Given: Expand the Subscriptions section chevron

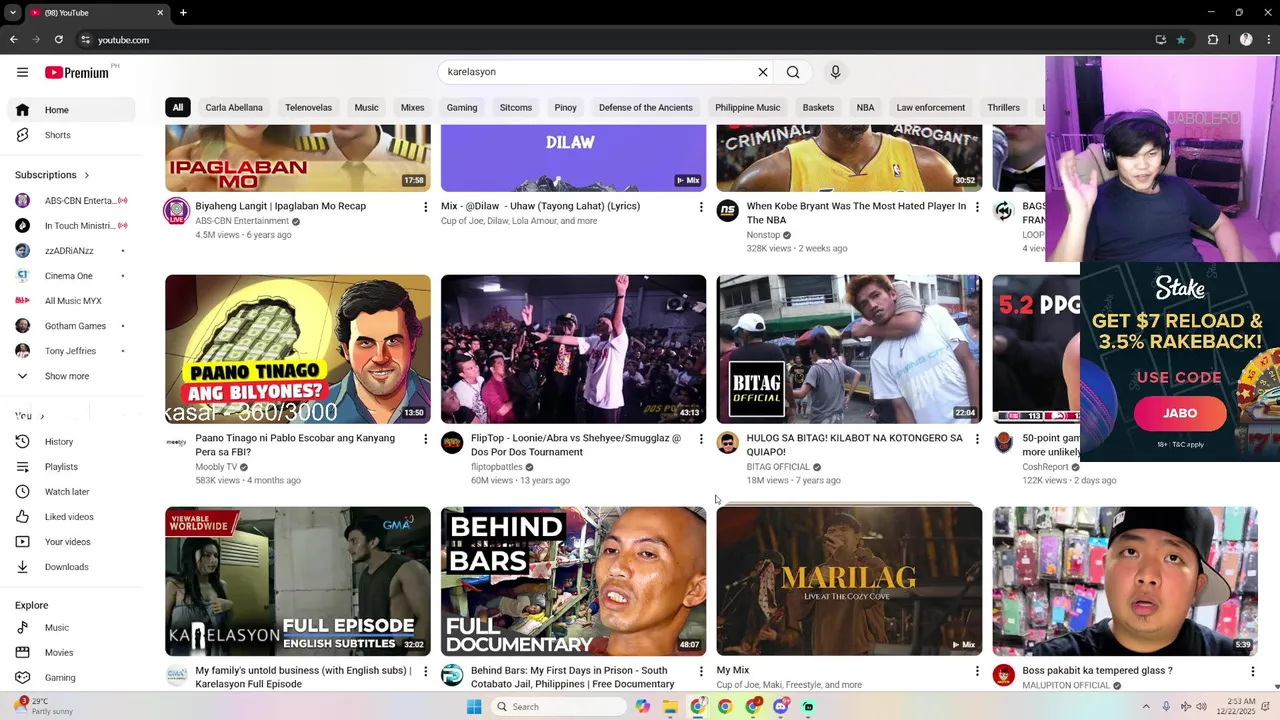Looking at the screenshot, I should (87, 175).
